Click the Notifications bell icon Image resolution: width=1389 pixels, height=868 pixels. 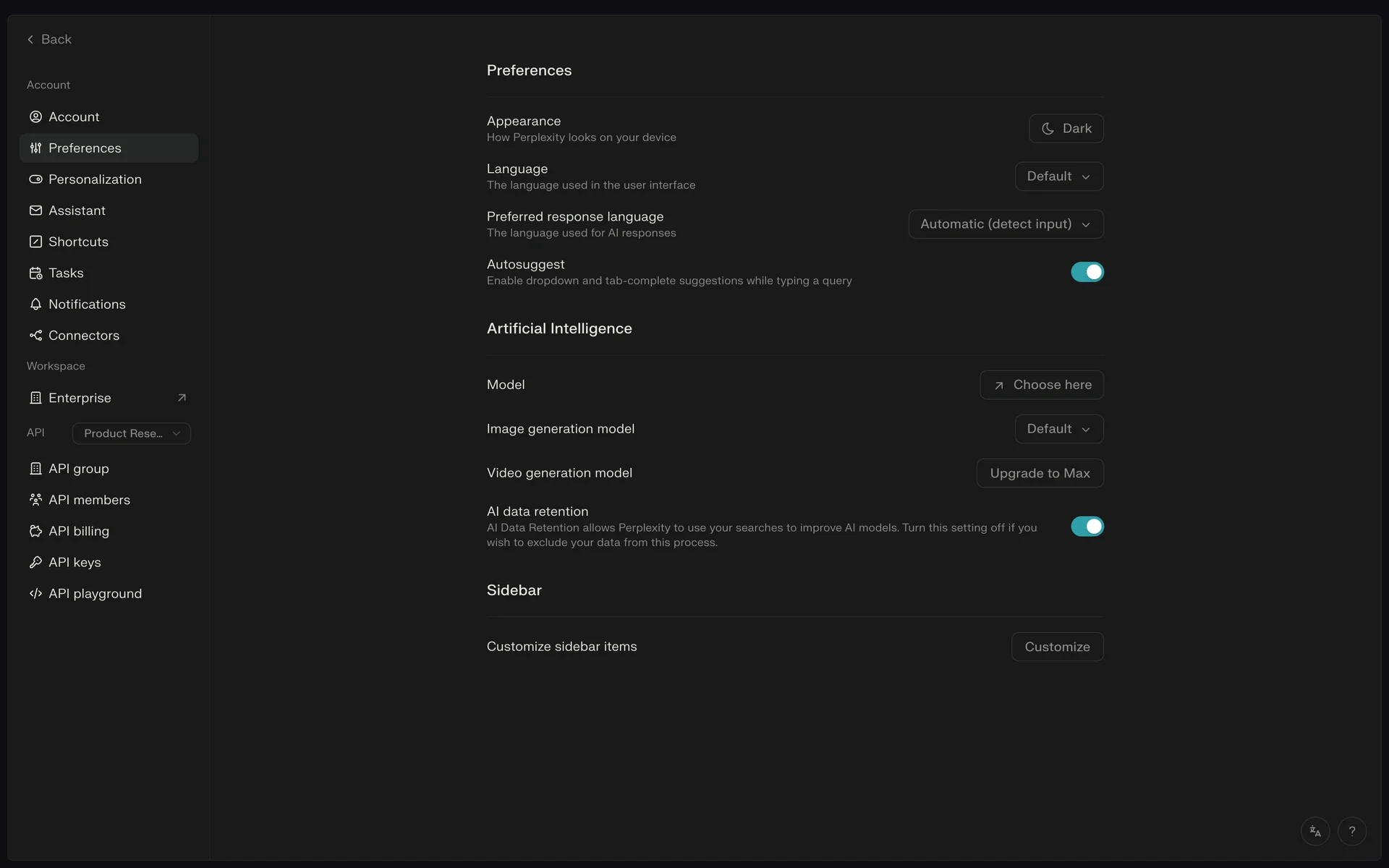pyautogui.click(x=35, y=304)
